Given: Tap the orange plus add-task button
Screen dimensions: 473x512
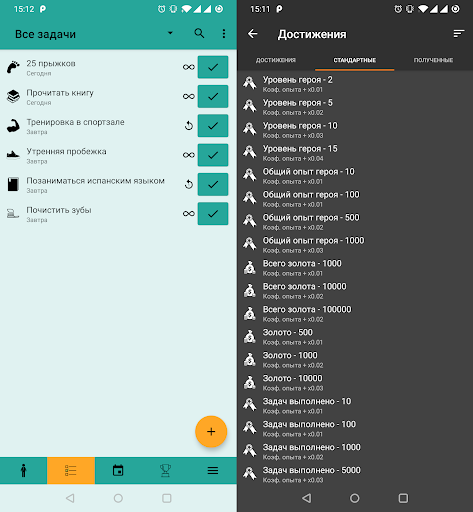Looking at the screenshot, I should 211,432.
